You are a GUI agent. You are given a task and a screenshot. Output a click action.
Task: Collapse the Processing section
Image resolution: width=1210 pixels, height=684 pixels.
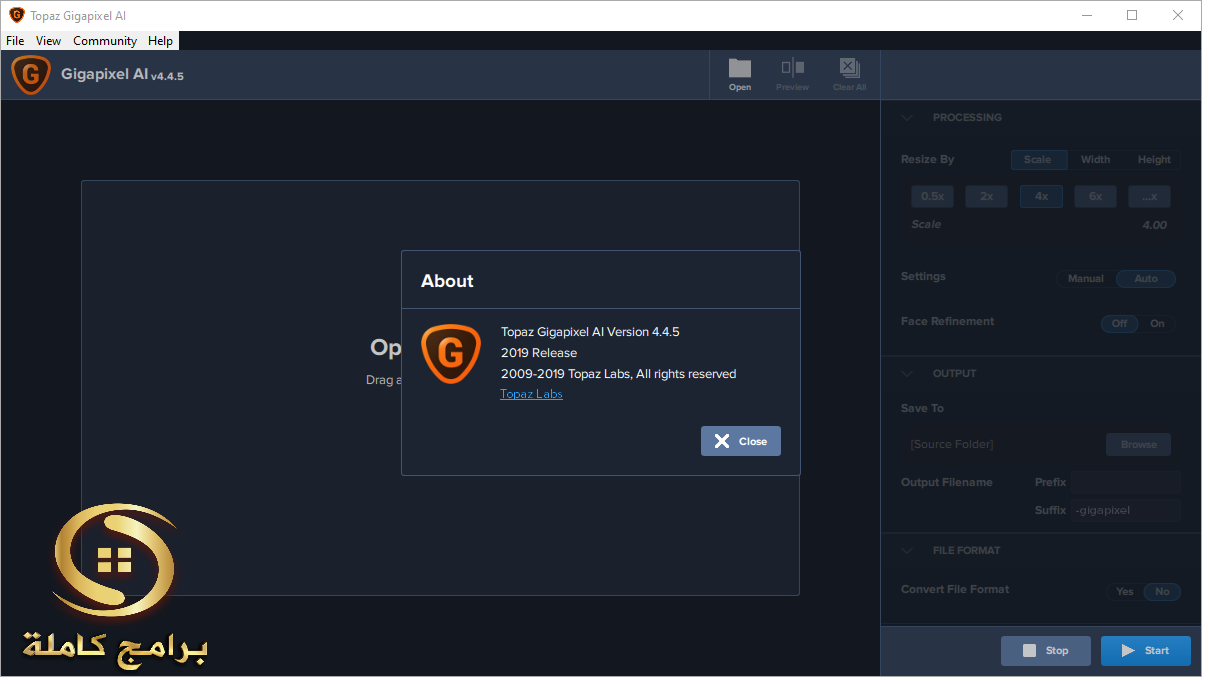coord(907,117)
